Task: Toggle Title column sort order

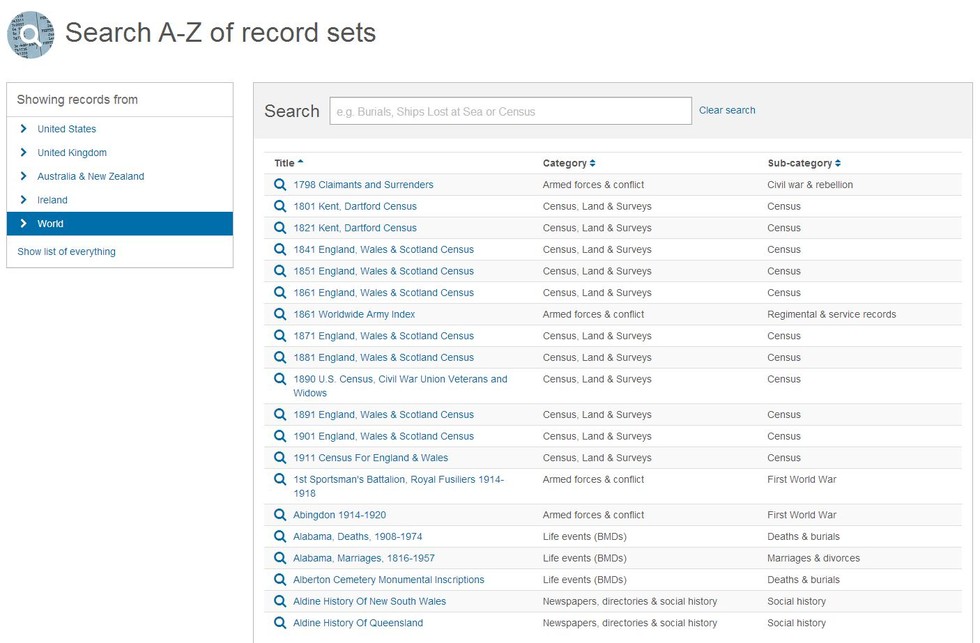Action: point(289,163)
